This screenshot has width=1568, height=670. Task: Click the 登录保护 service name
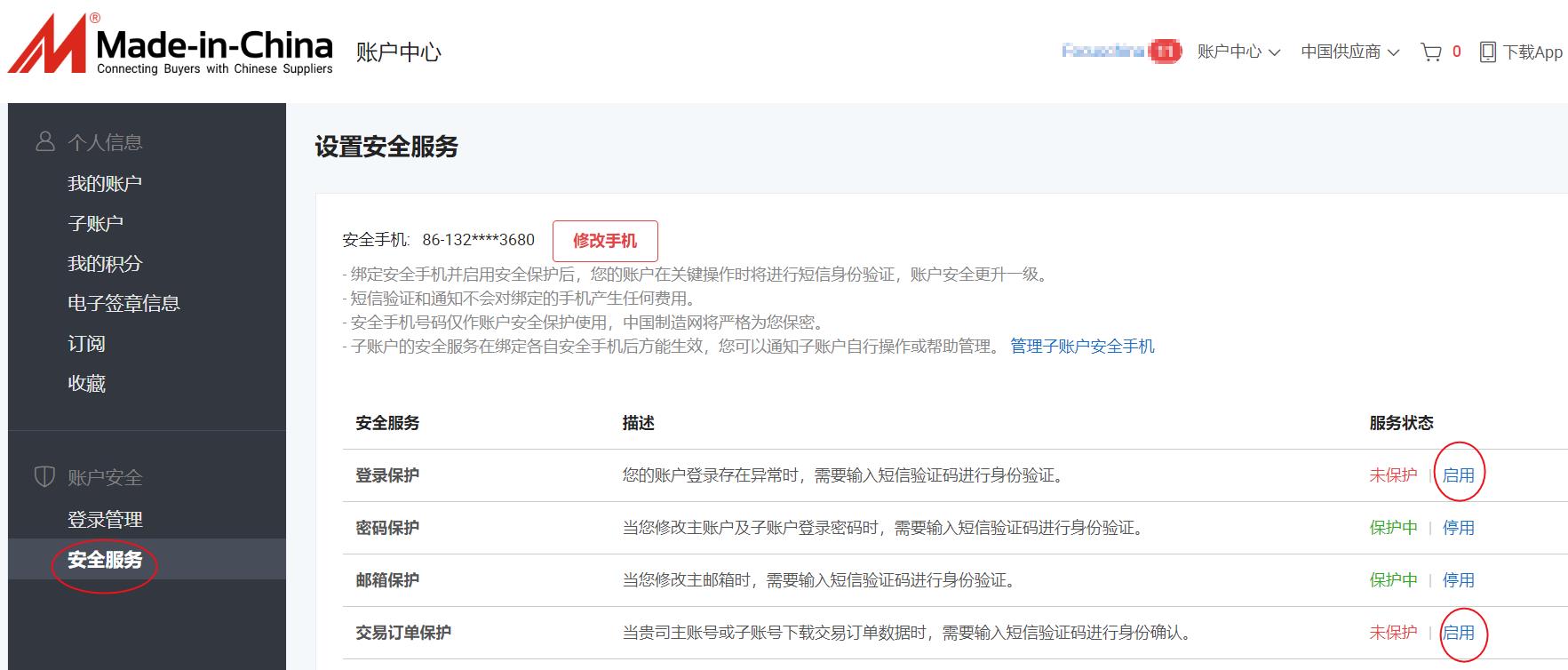pos(387,475)
